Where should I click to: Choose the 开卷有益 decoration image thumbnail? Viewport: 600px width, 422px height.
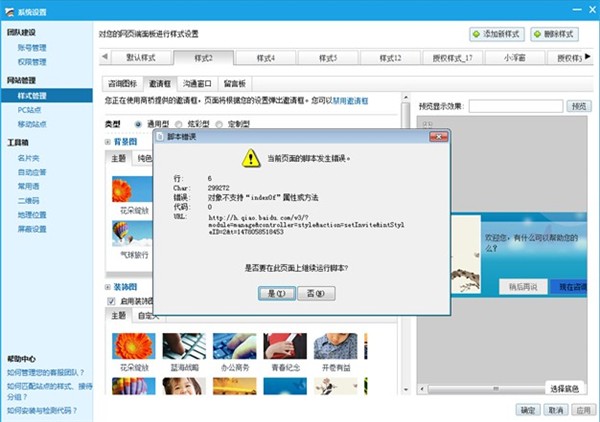click(336, 346)
